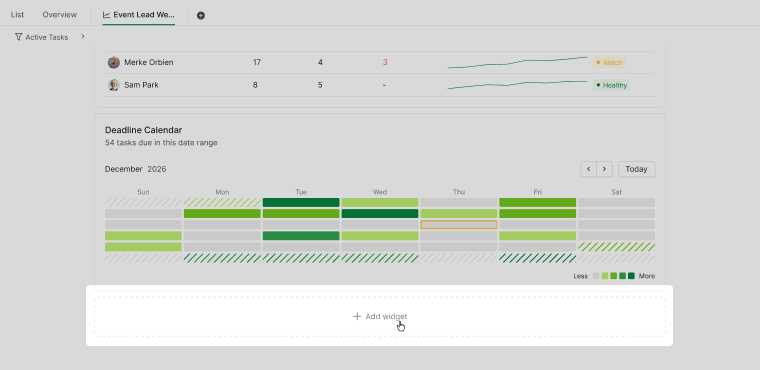Select the darkest green Wednesday calendar cell
The width and height of the screenshot is (760, 370).
click(x=380, y=213)
